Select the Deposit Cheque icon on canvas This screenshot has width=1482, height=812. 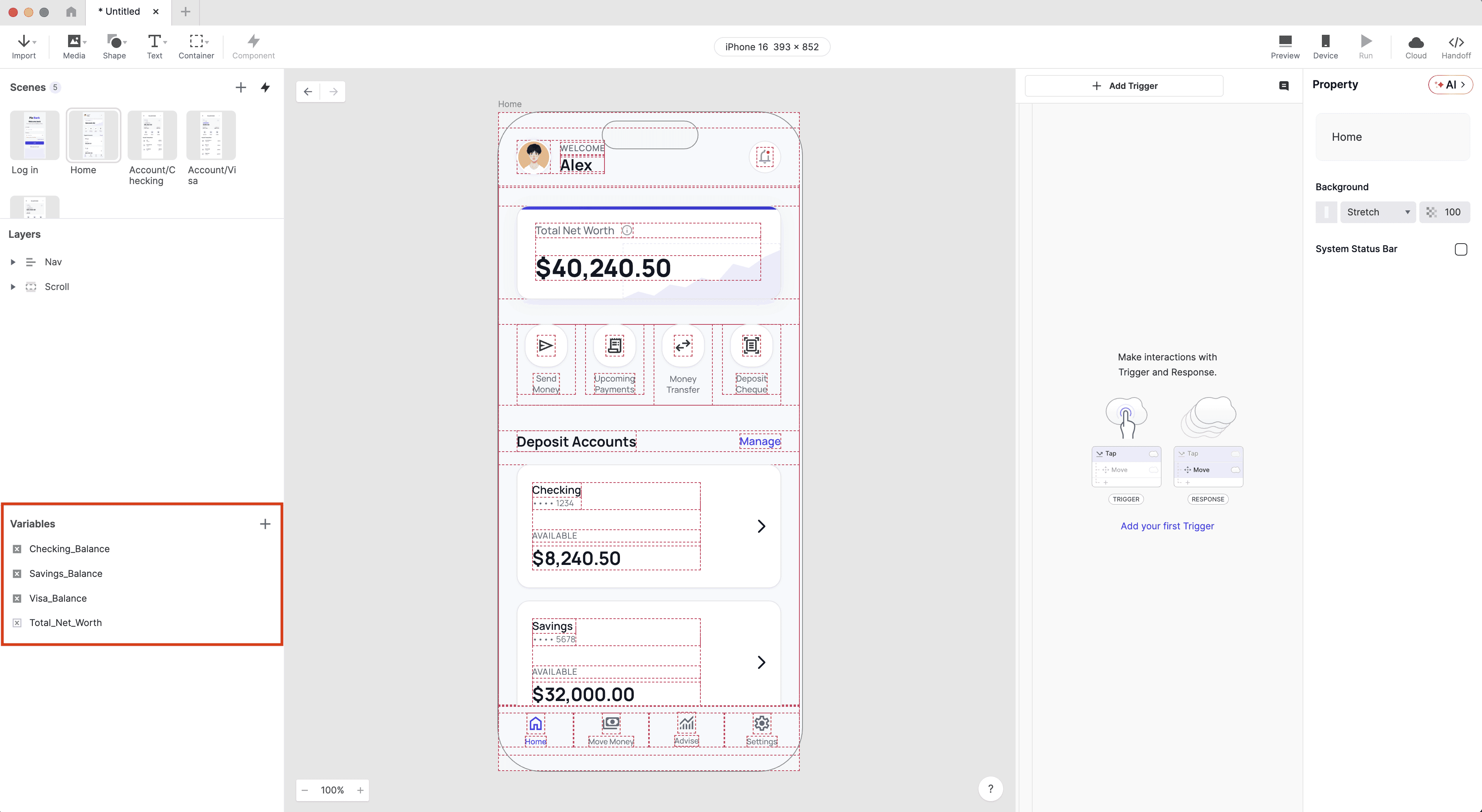tap(751, 346)
